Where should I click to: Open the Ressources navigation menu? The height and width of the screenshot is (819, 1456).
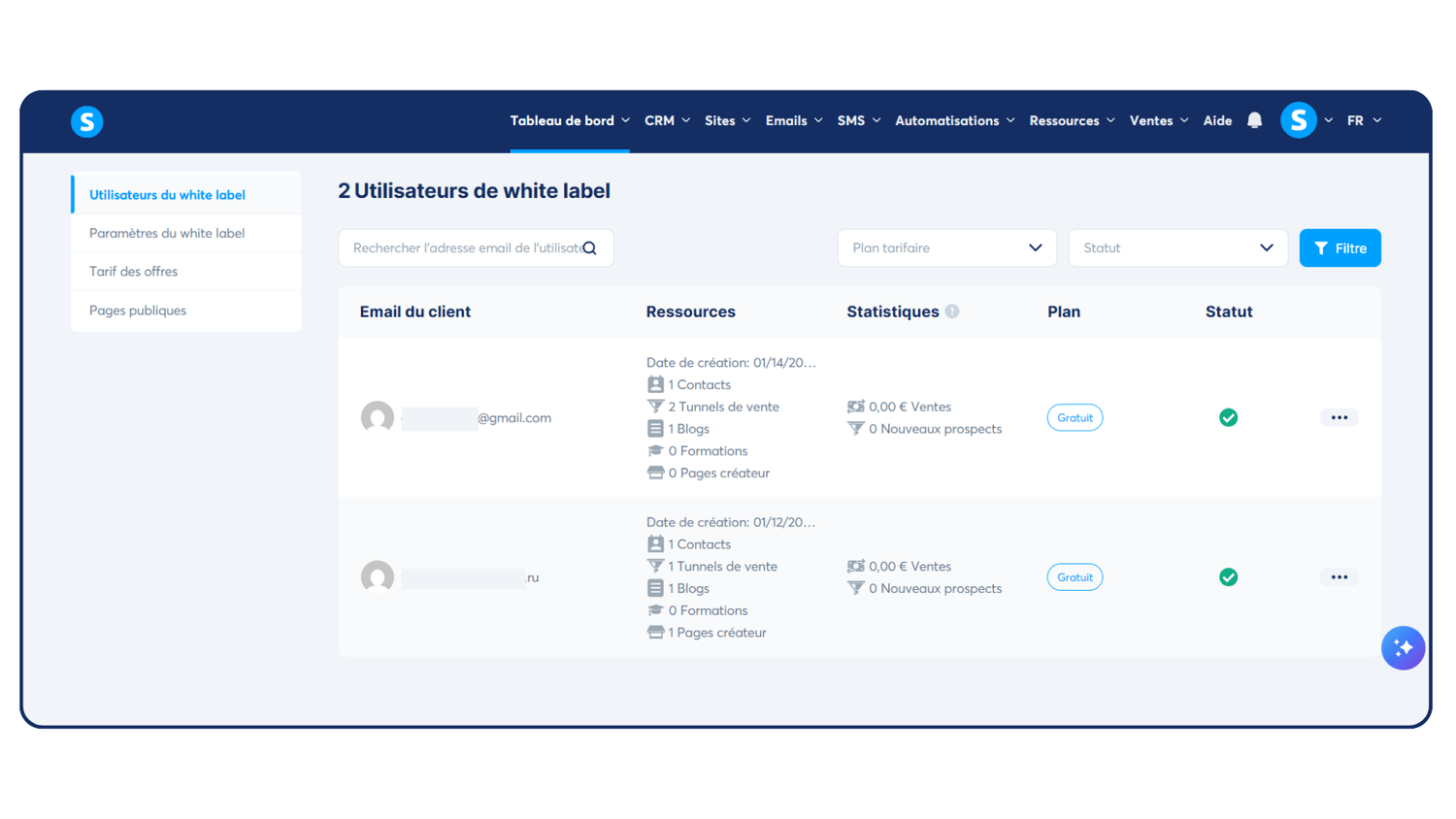1073,120
